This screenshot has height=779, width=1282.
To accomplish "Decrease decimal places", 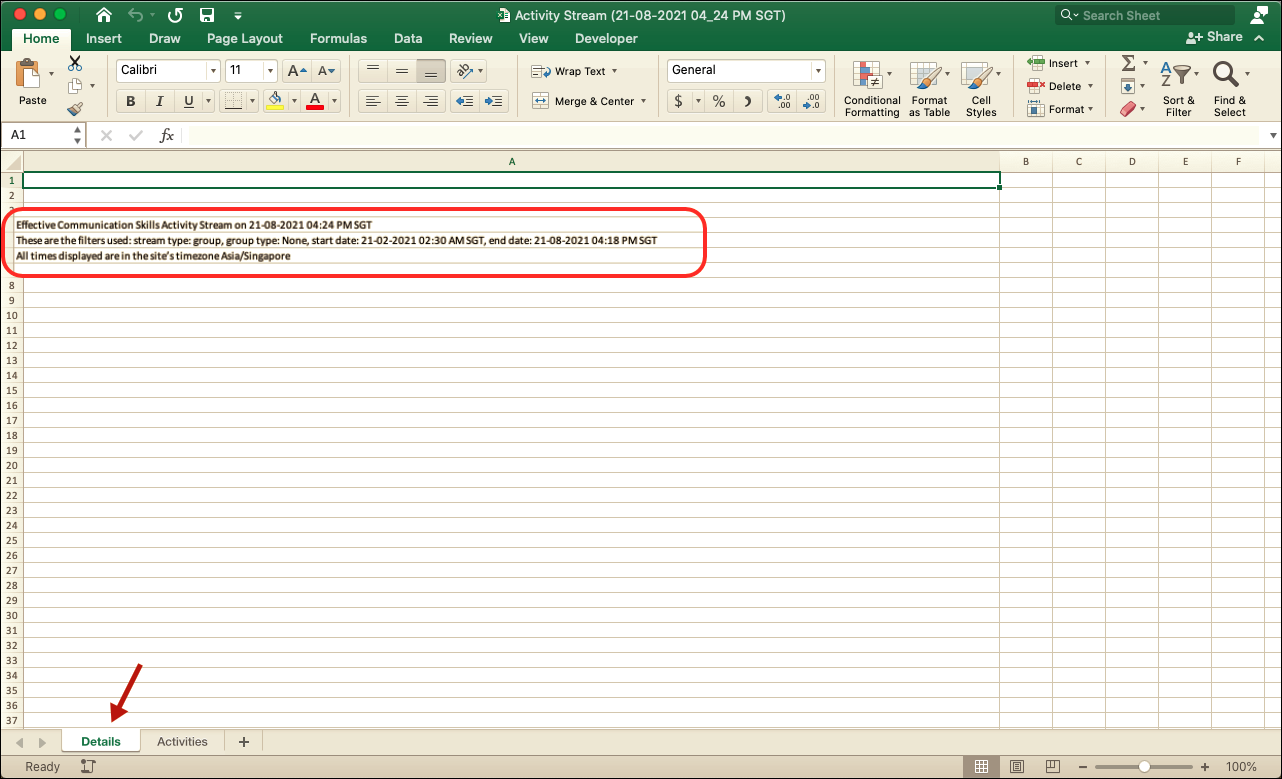I will [x=811, y=101].
